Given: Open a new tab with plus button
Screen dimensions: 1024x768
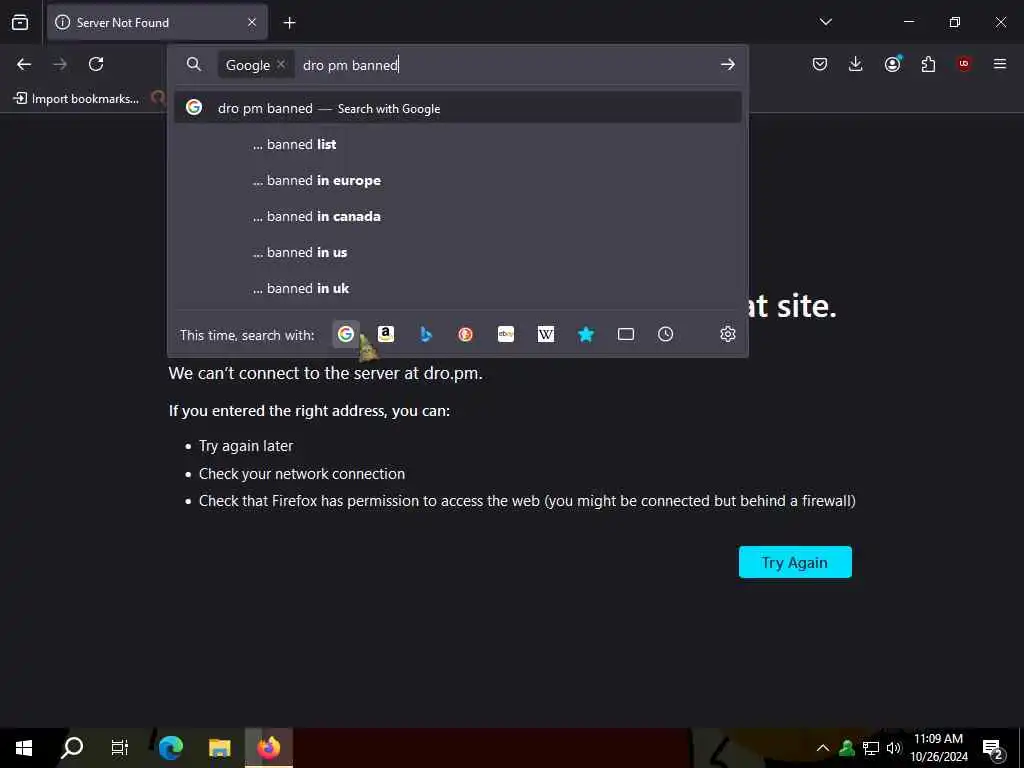Looking at the screenshot, I should pos(289,23).
